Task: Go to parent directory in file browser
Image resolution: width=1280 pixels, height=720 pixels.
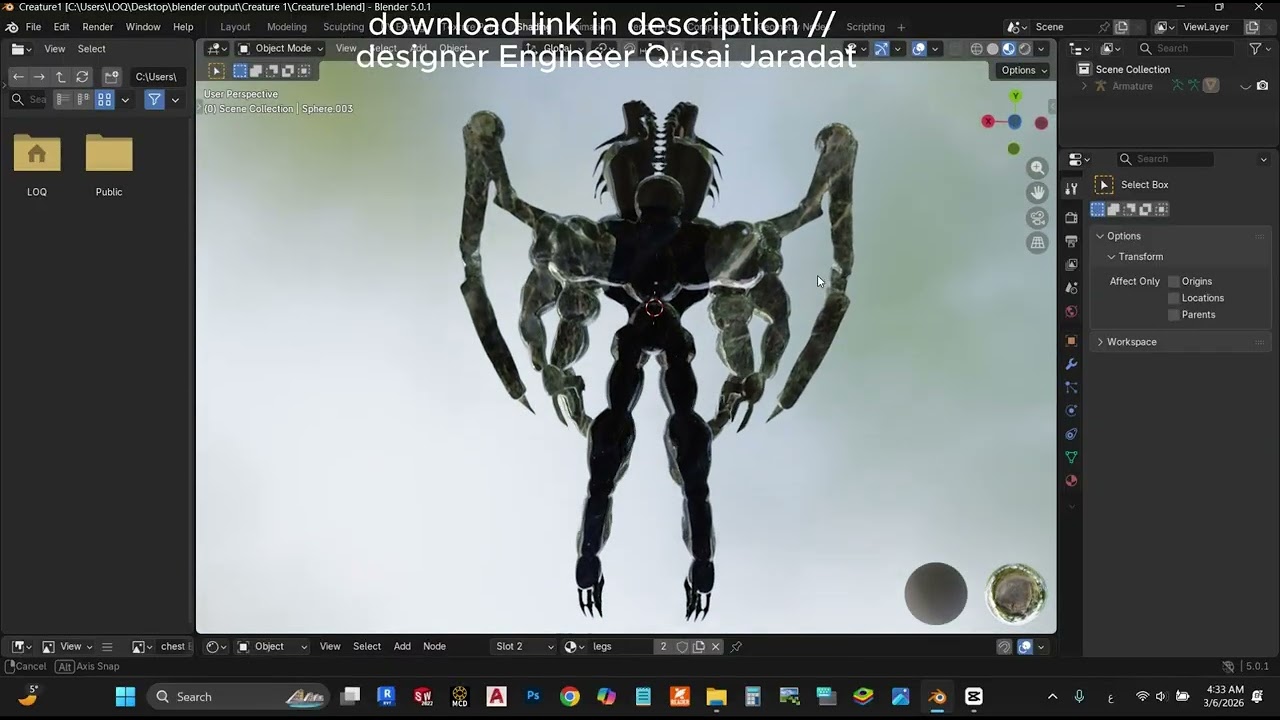Action: 60,77
